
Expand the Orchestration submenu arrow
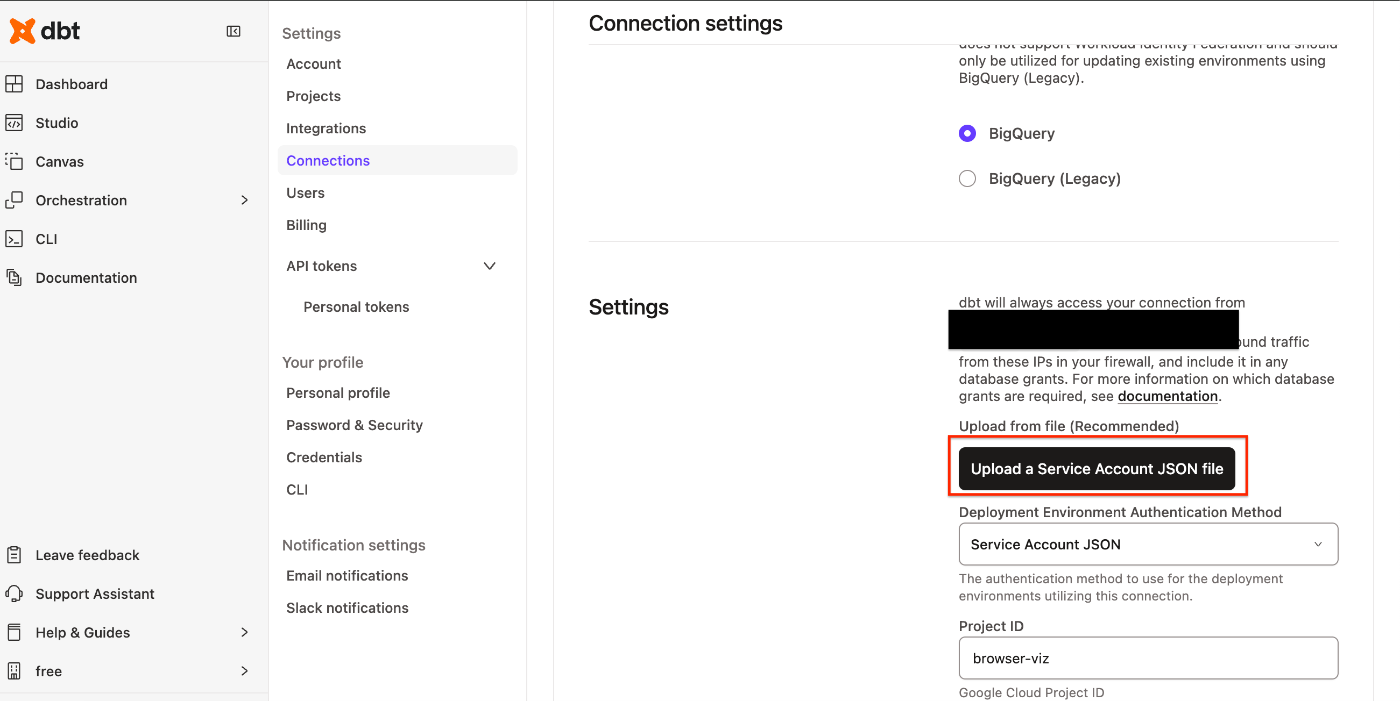click(x=244, y=200)
